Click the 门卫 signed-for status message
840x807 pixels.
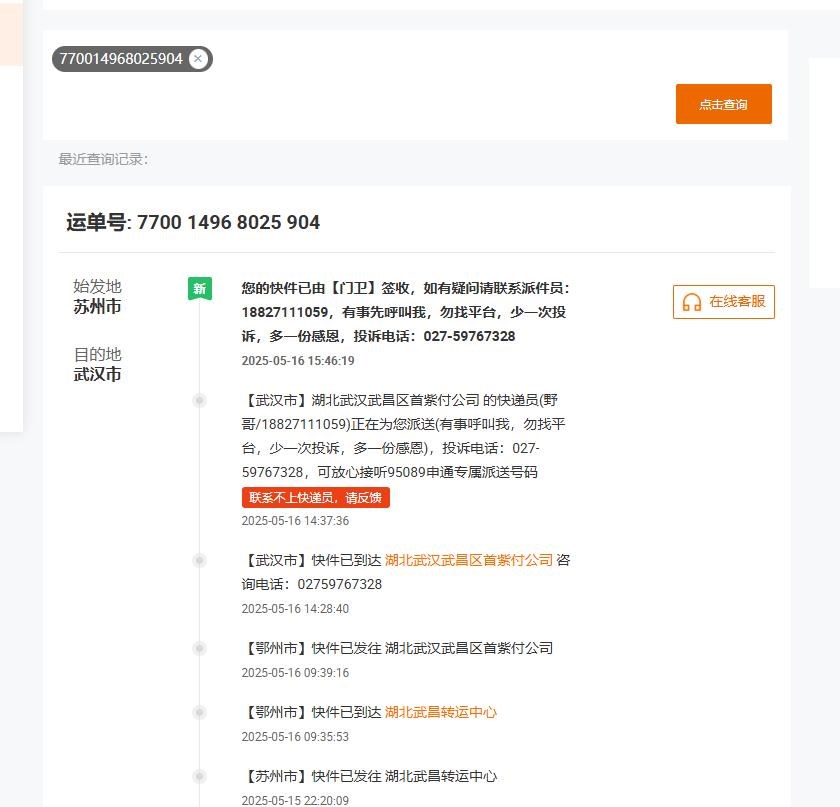click(406, 312)
